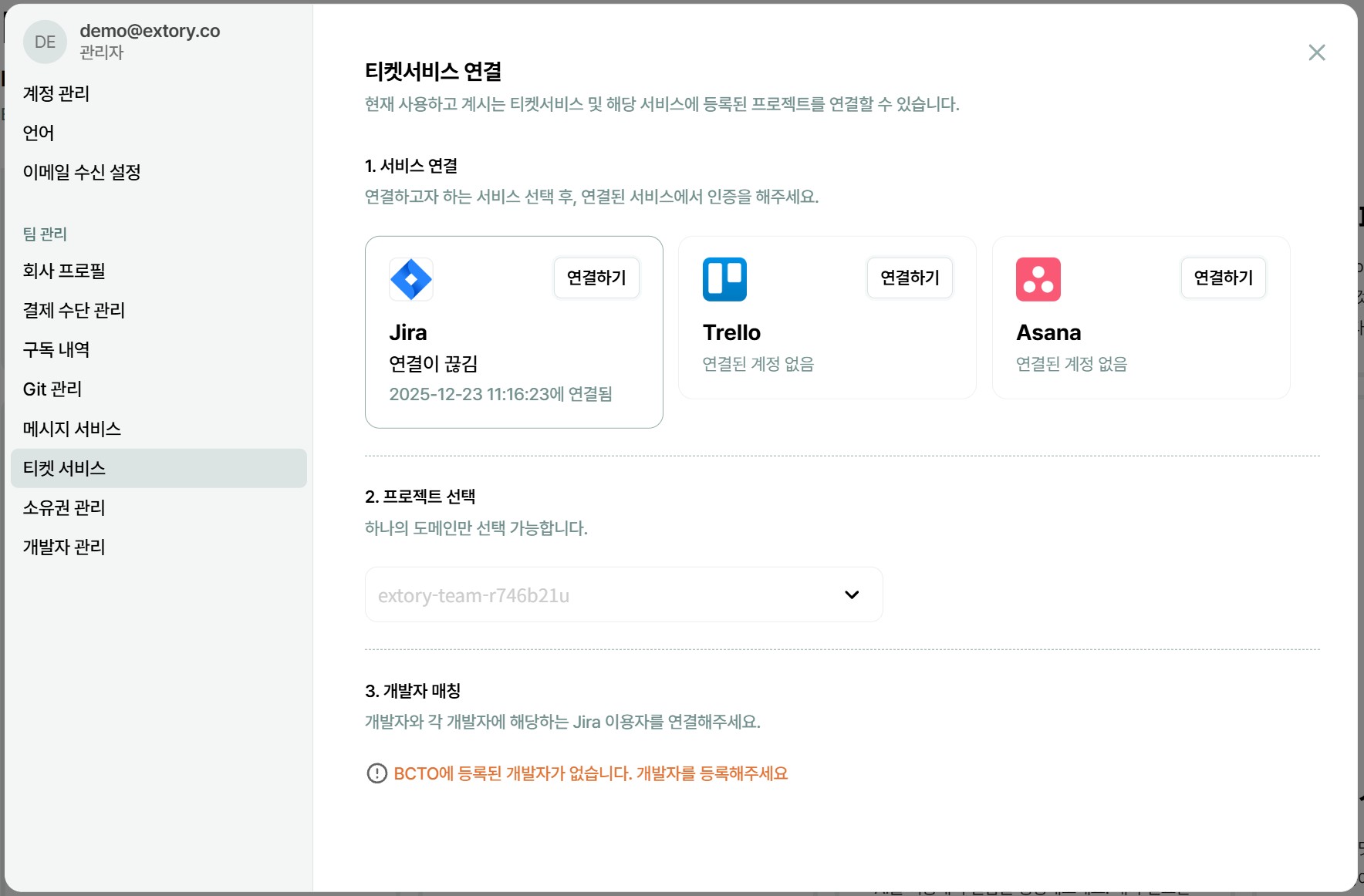The height and width of the screenshot is (896, 1364).
Task: Go to 언어 settings
Action: click(x=39, y=133)
